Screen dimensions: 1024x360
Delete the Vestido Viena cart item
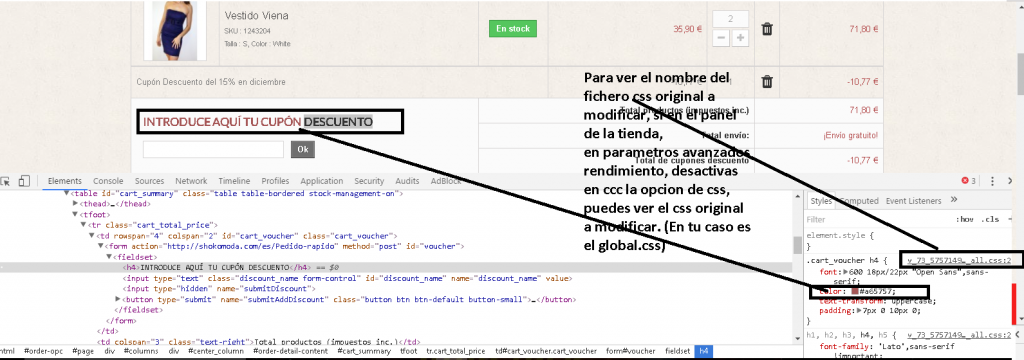coord(767,29)
